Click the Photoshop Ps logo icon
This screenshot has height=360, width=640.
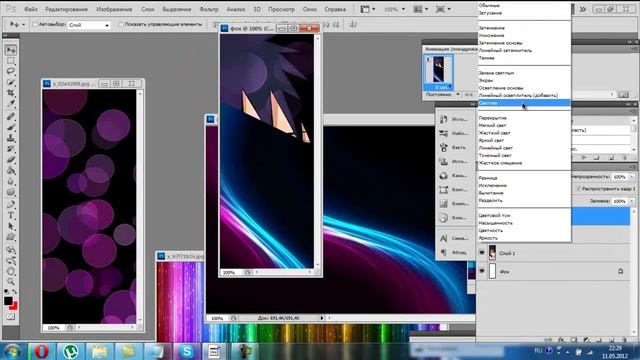(x=11, y=9)
